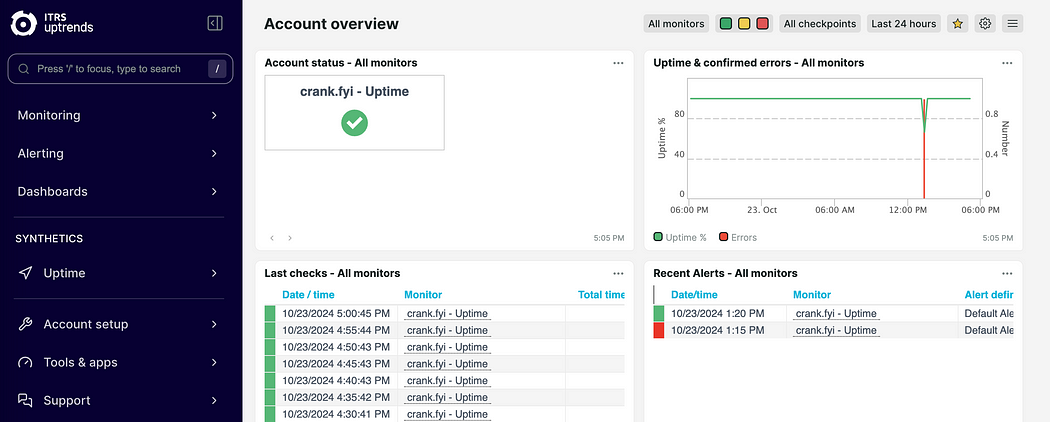The width and height of the screenshot is (1050, 422).
Task: Click the green status square of 1:20 PM alert
Action: point(659,313)
